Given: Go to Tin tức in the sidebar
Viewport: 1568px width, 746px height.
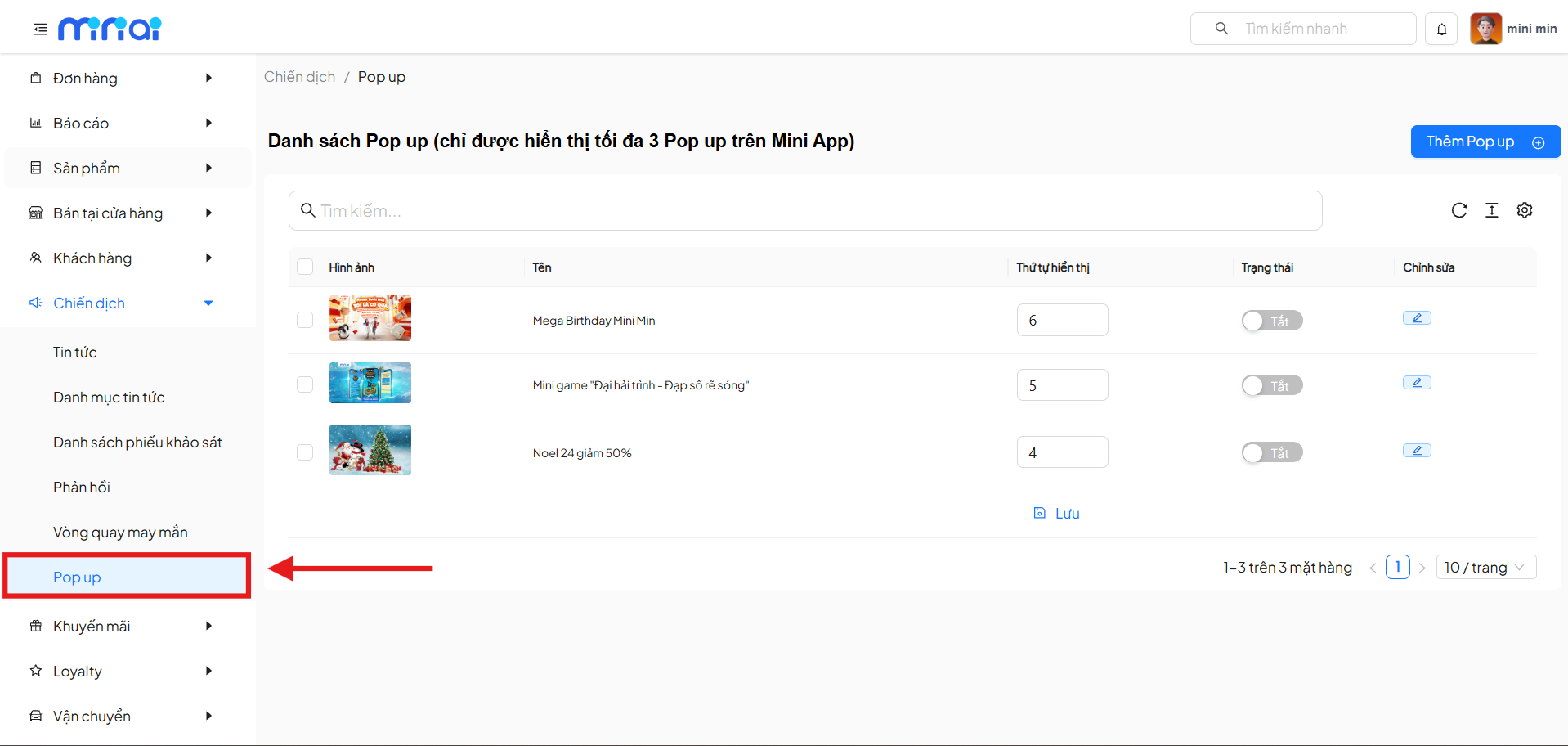Looking at the screenshot, I should pyautogui.click(x=75, y=353).
